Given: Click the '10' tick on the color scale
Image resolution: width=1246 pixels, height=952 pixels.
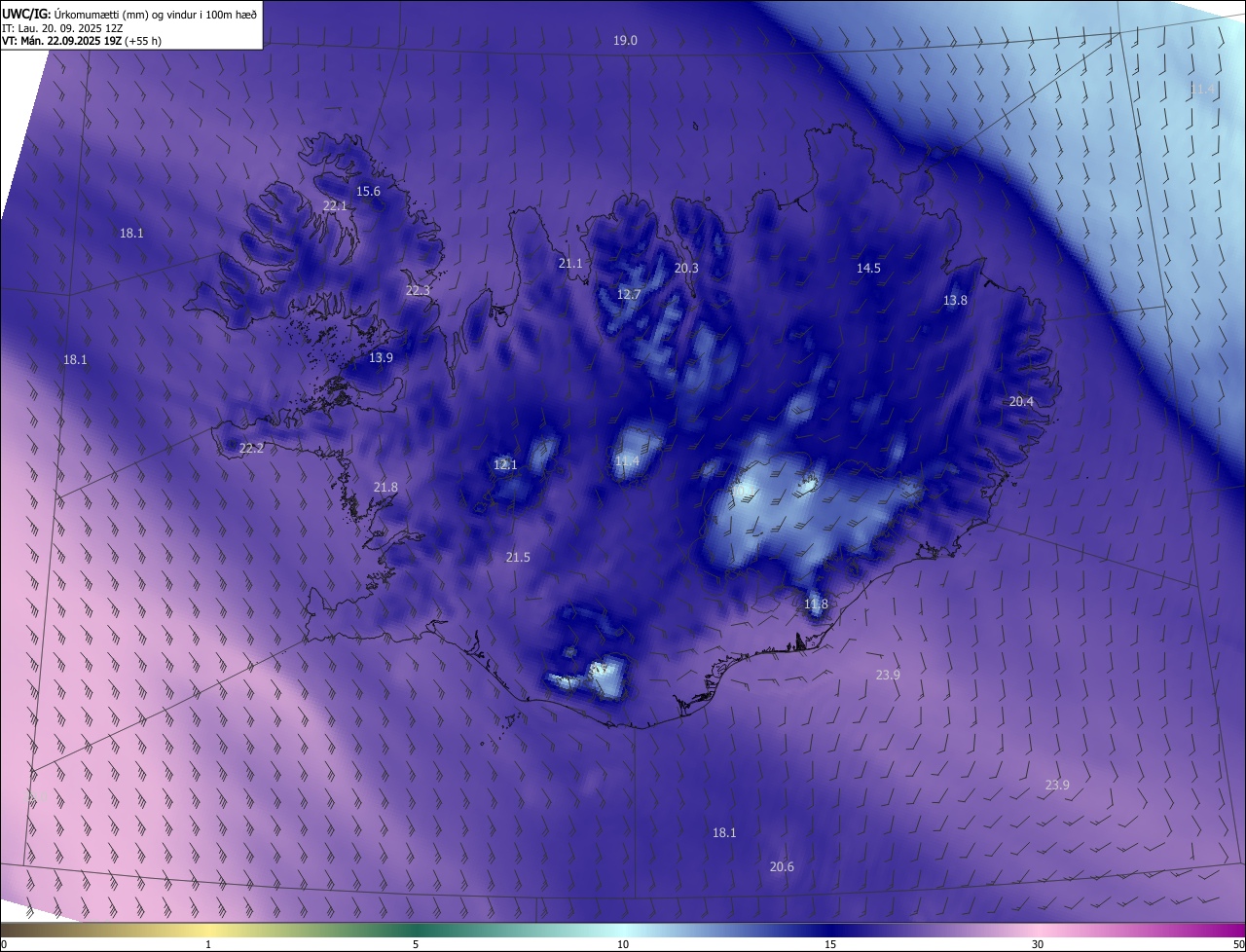Looking at the screenshot, I should [x=623, y=944].
